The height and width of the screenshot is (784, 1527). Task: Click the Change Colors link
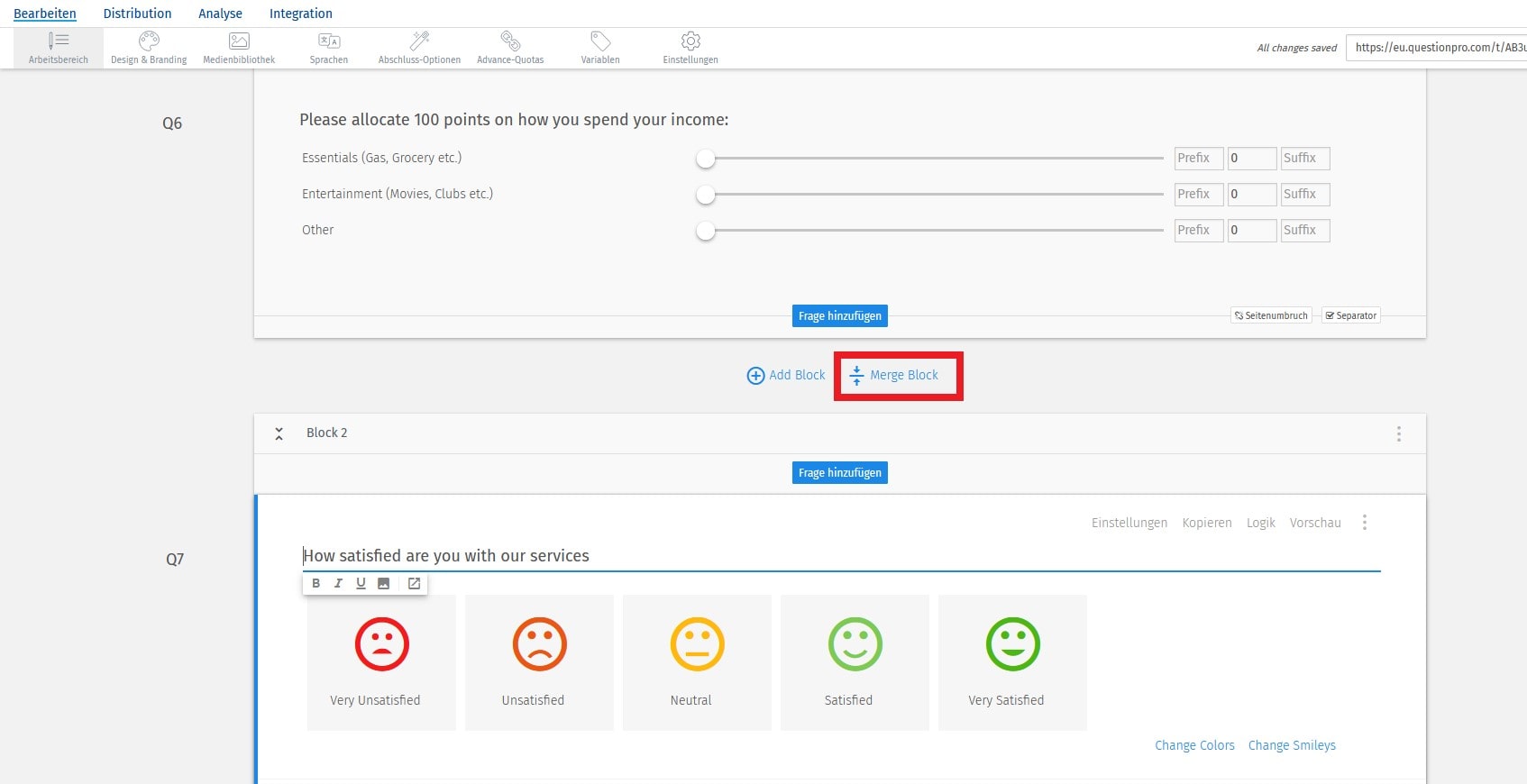[1194, 745]
